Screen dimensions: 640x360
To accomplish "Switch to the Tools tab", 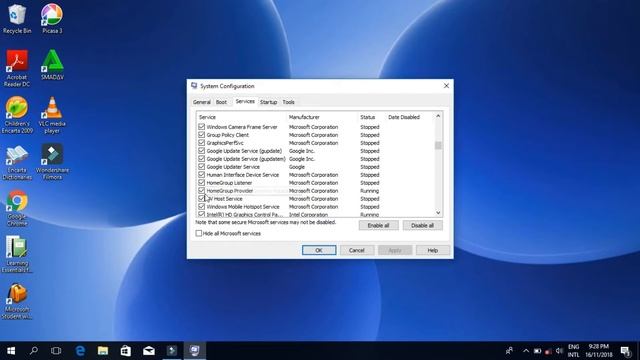I will pos(289,102).
